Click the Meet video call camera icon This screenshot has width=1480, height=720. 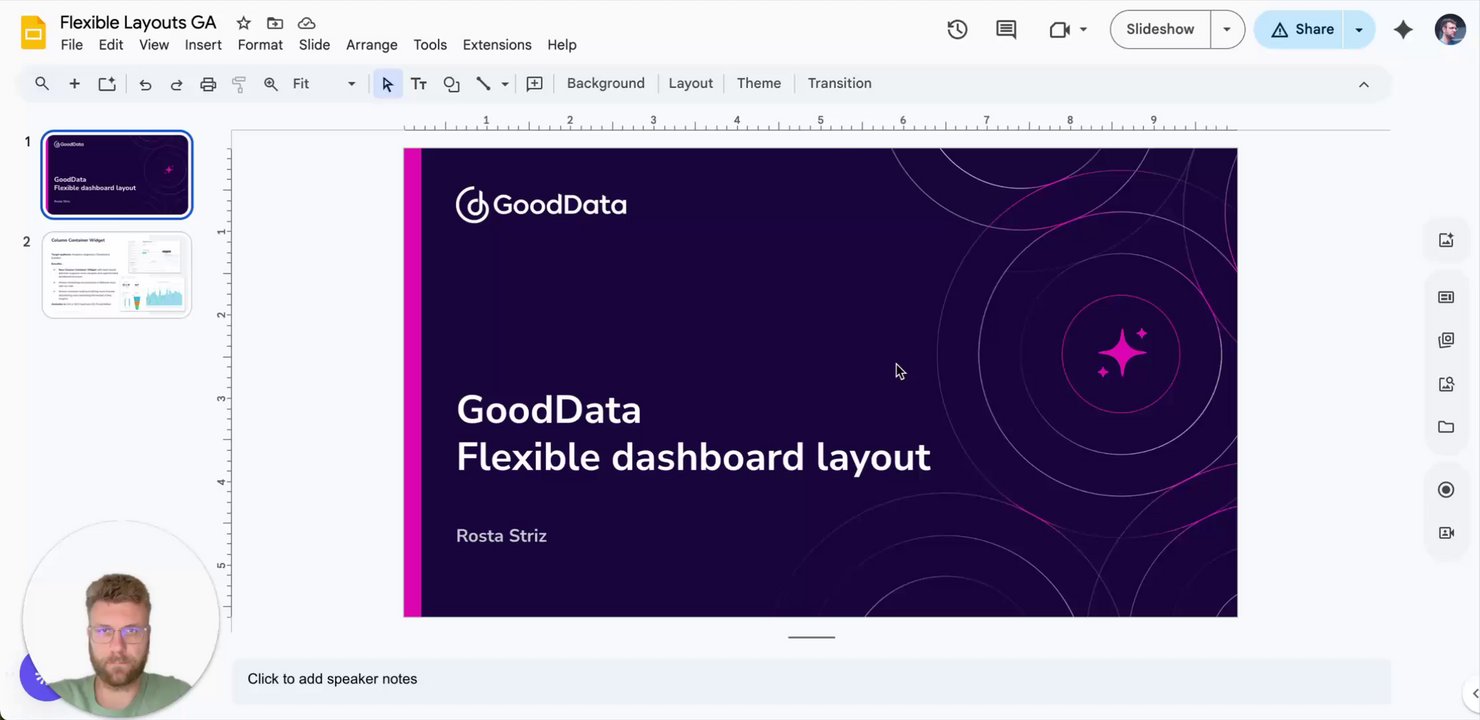1059,30
